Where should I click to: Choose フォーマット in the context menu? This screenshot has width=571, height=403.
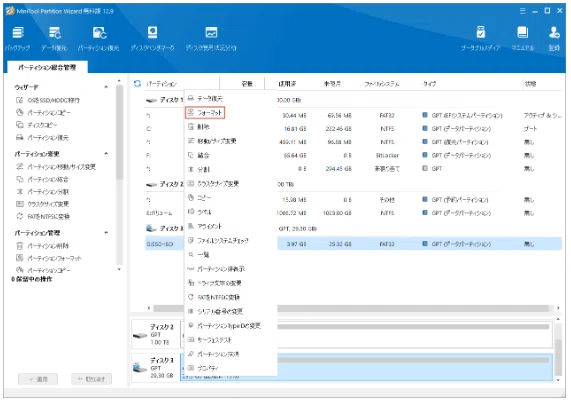[205, 113]
